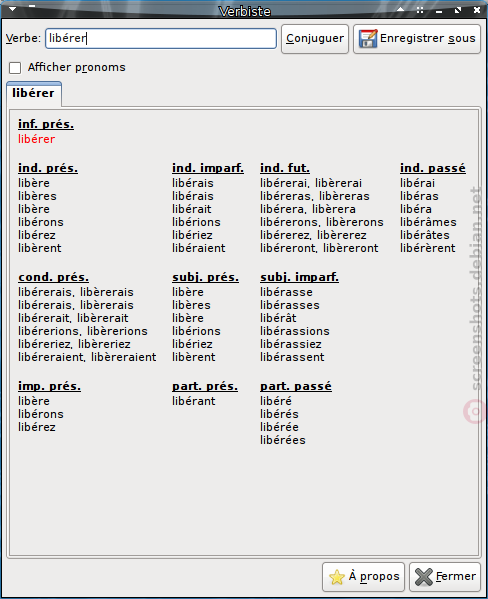Image resolution: width=488 pixels, height=599 pixels.
Task: Click the word libérassions in the table
Action: [295, 331]
